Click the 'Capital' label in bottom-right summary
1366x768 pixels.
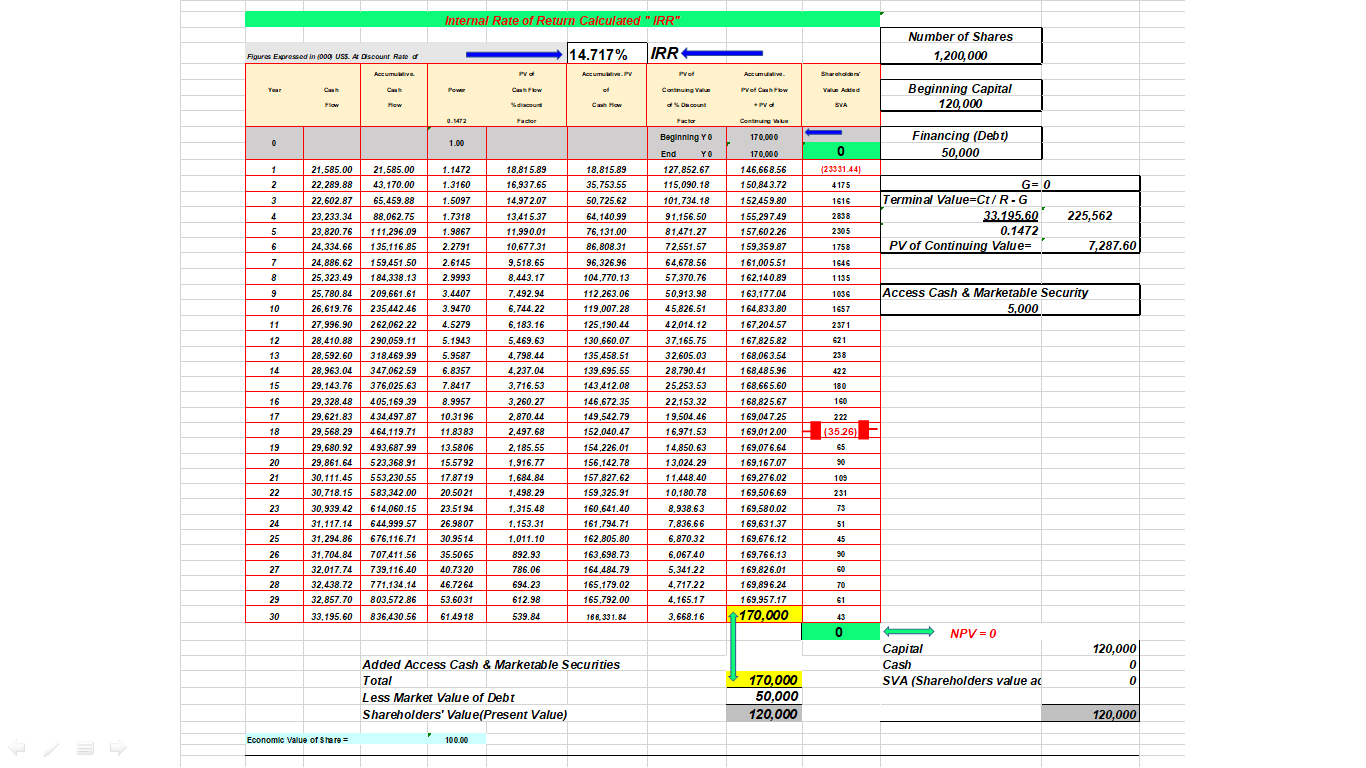pos(903,649)
